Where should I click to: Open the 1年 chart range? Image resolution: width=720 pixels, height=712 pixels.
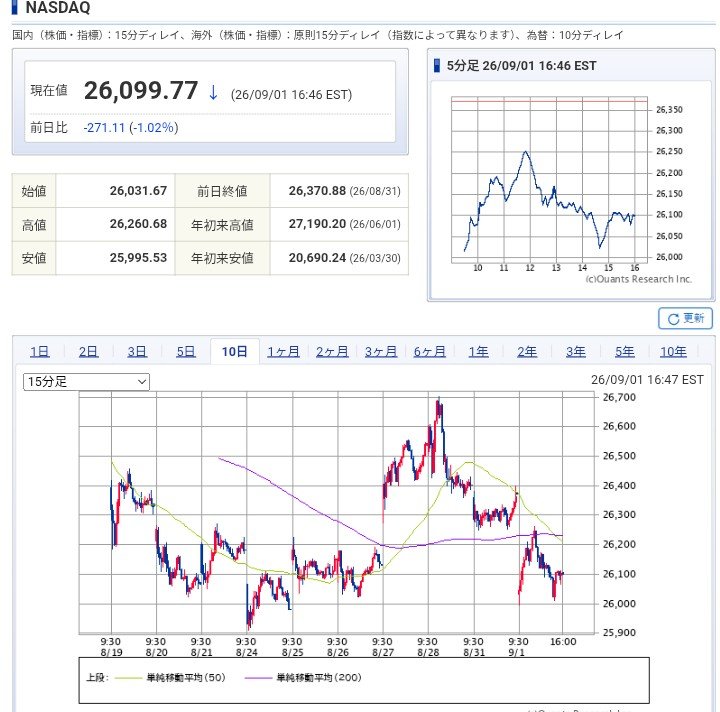[478, 352]
